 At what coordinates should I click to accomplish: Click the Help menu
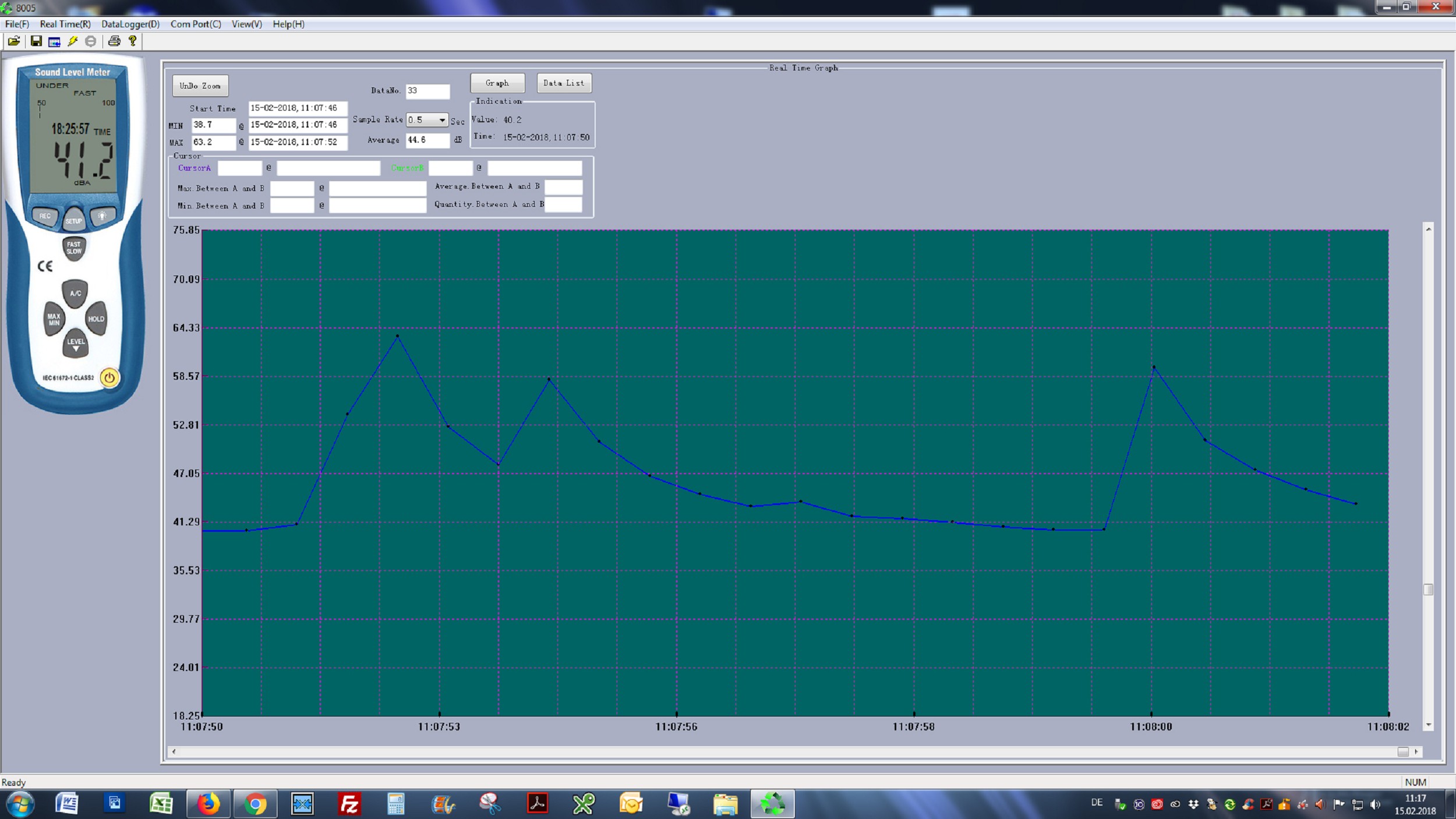288,23
